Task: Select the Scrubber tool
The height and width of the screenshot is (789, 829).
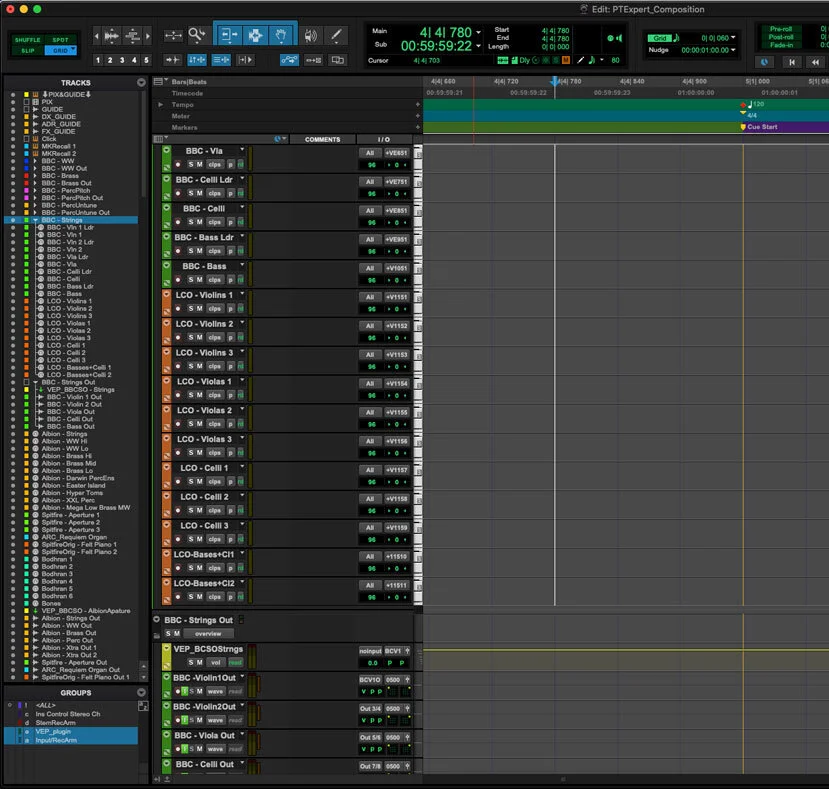Action: pyautogui.click(x=311, y=33)
